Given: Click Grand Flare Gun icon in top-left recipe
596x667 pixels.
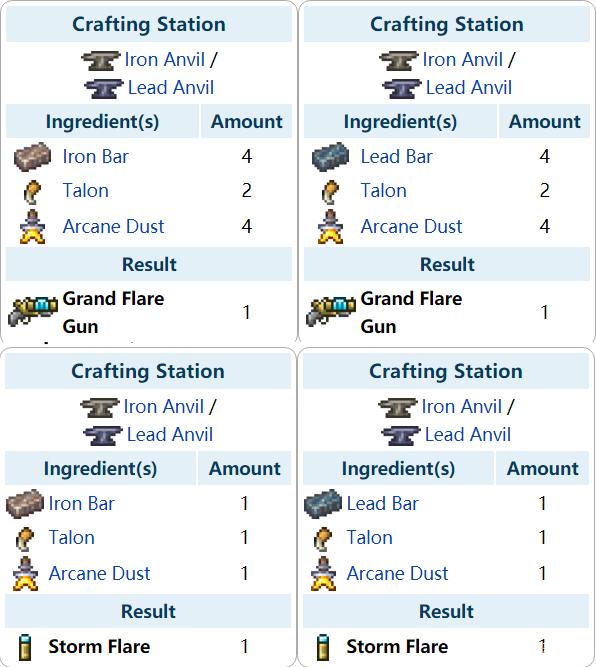Looking at the screenshot, I should (33, 311).
